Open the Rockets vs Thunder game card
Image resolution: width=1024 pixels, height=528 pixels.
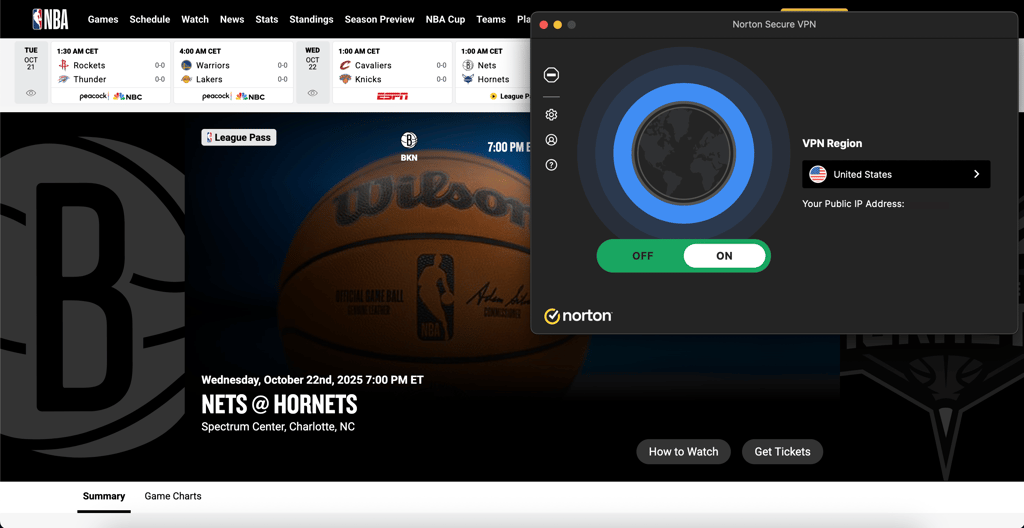click(x=110, y=73)
